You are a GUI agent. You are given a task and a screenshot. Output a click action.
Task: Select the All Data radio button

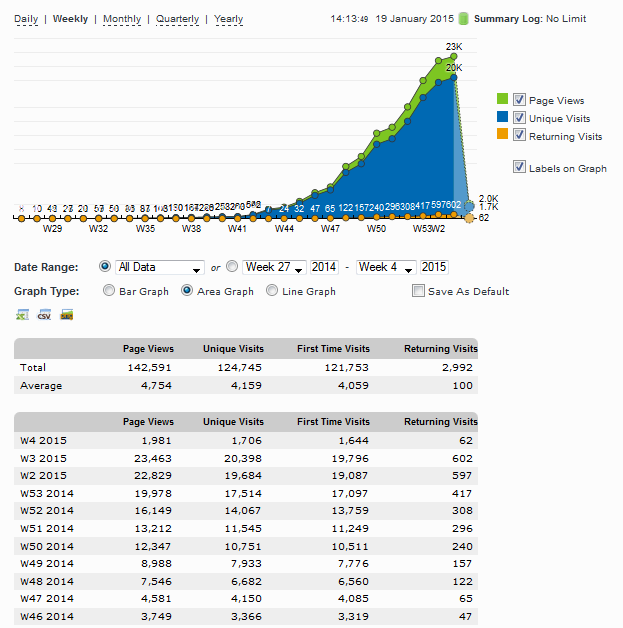105,266
